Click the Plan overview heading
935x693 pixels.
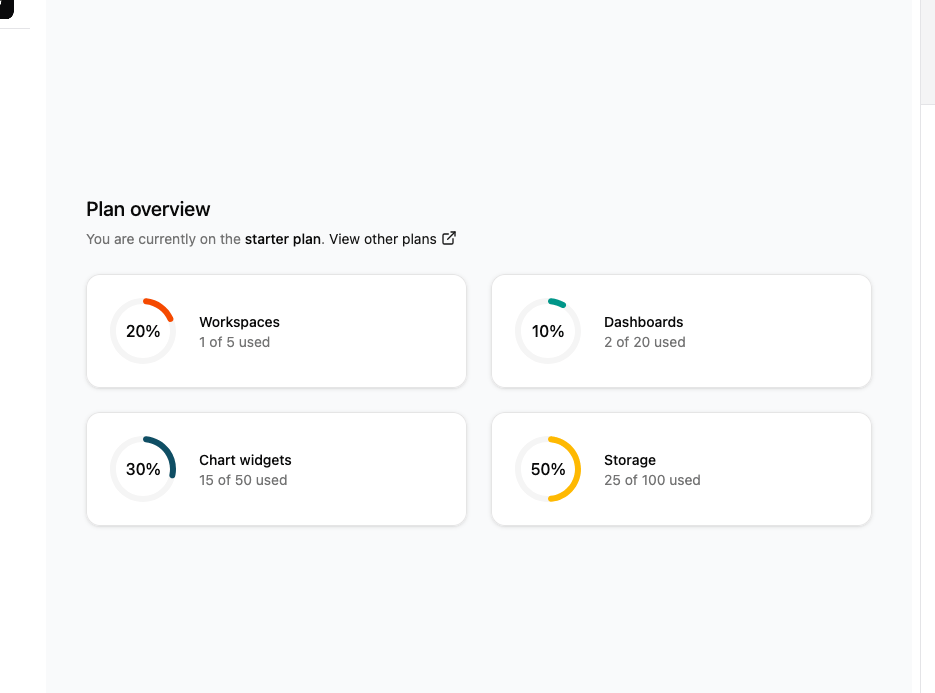tap(148, 209)
